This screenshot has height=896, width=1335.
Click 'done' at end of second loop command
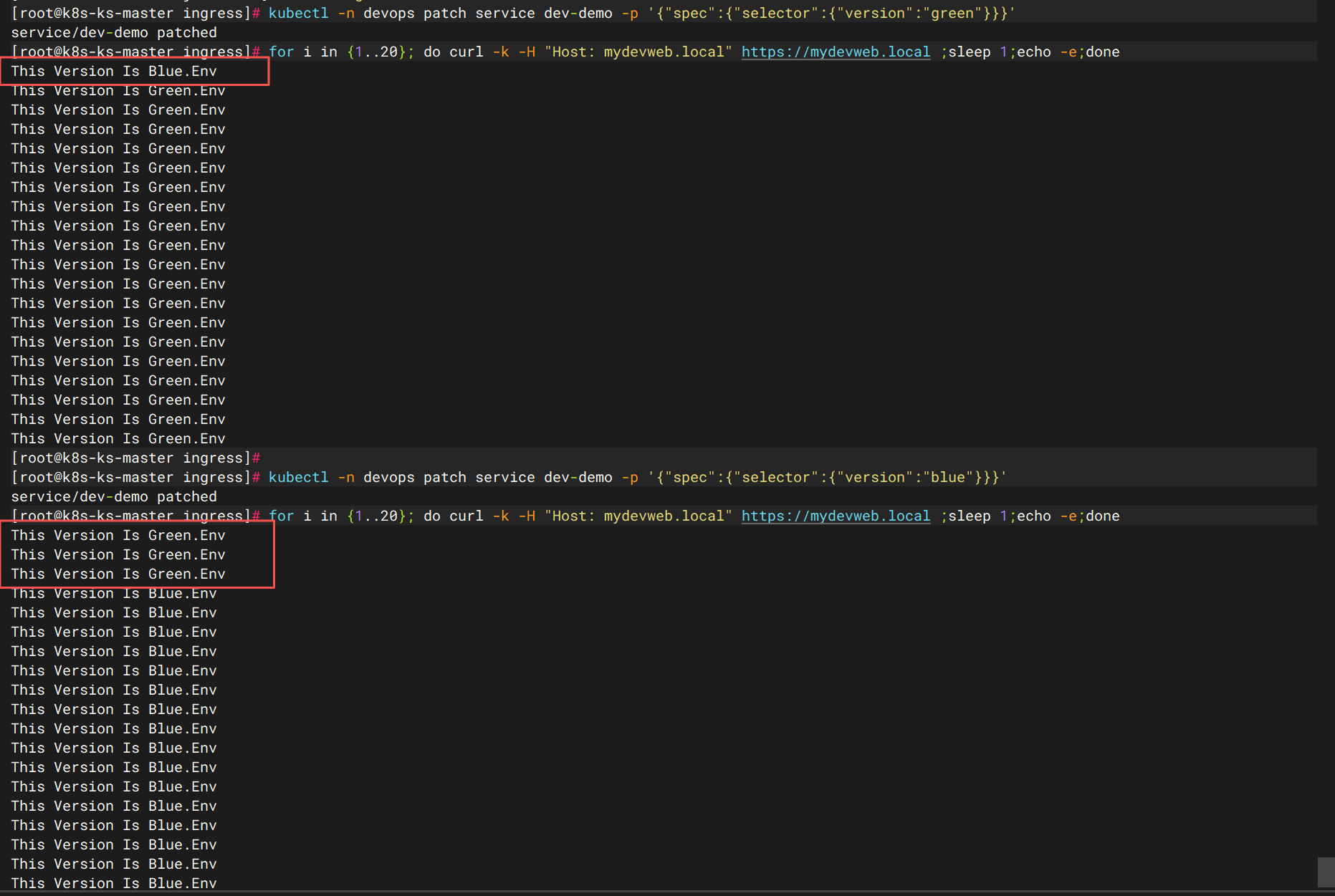coord(1102,516)
